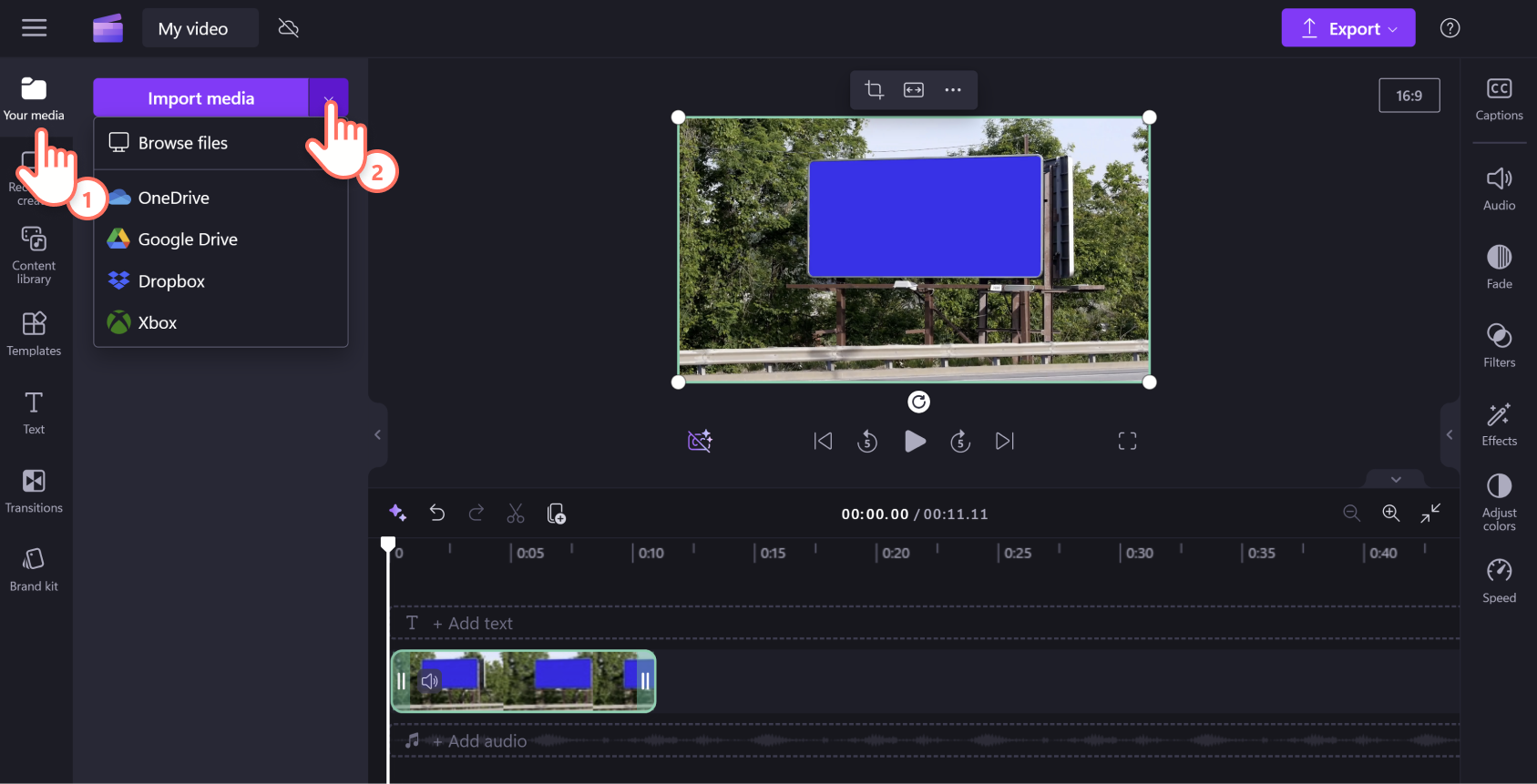The height and width of the screenshot is (784, 1537).
Task: Open the Brand kit tab
Action: click(34, 571)
